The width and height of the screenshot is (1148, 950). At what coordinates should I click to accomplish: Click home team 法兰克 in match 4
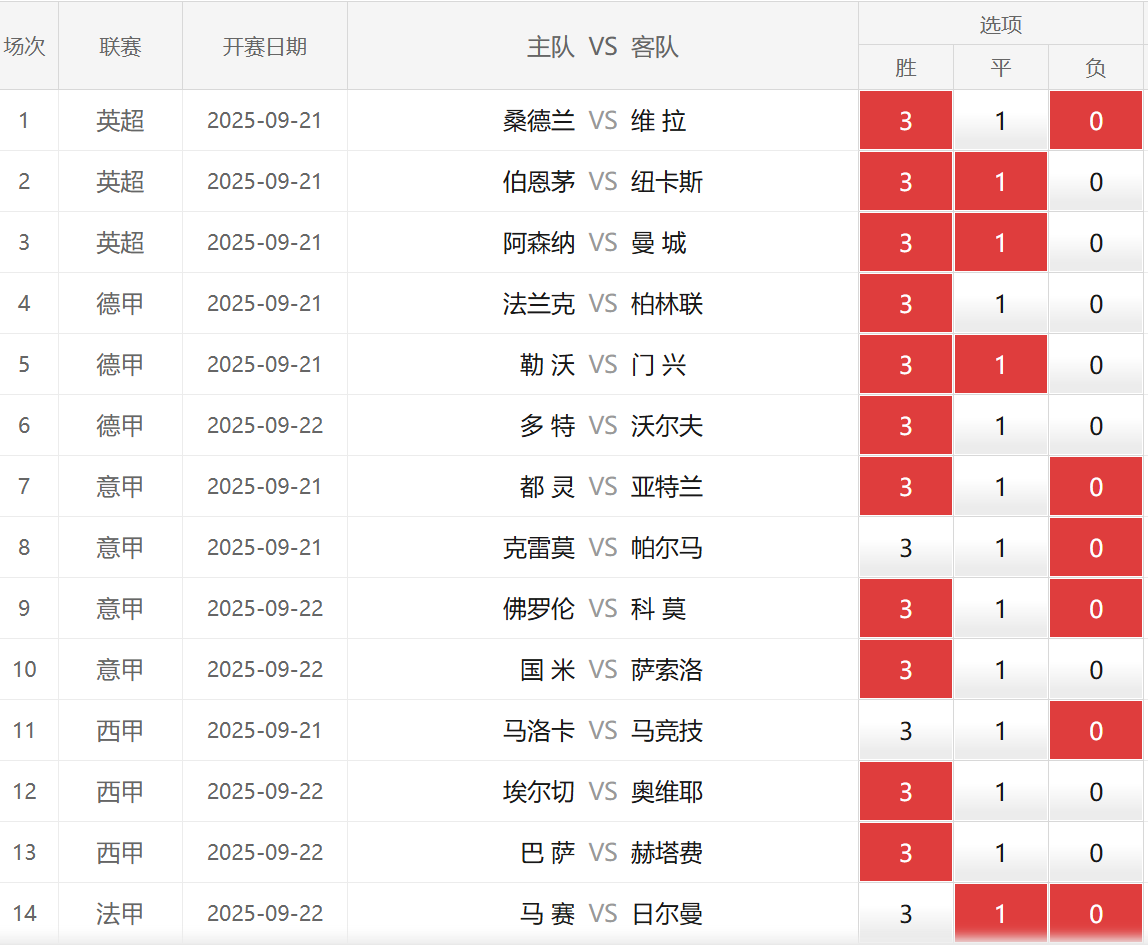tap(539, 304)
